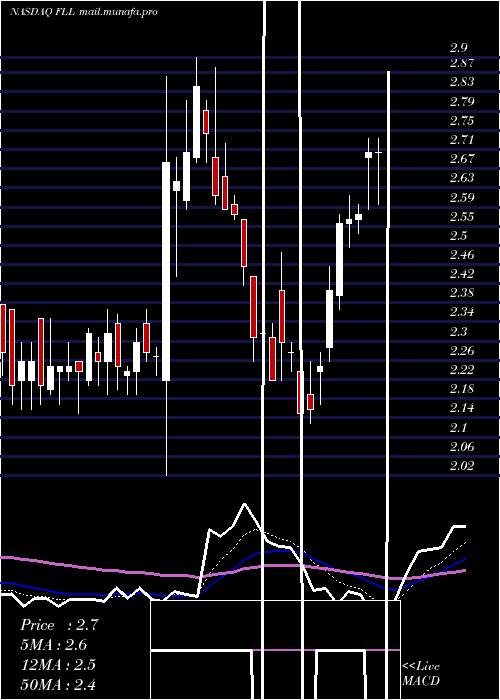
Task: Select the 2.9 price axis label
Action: (458, 48)
